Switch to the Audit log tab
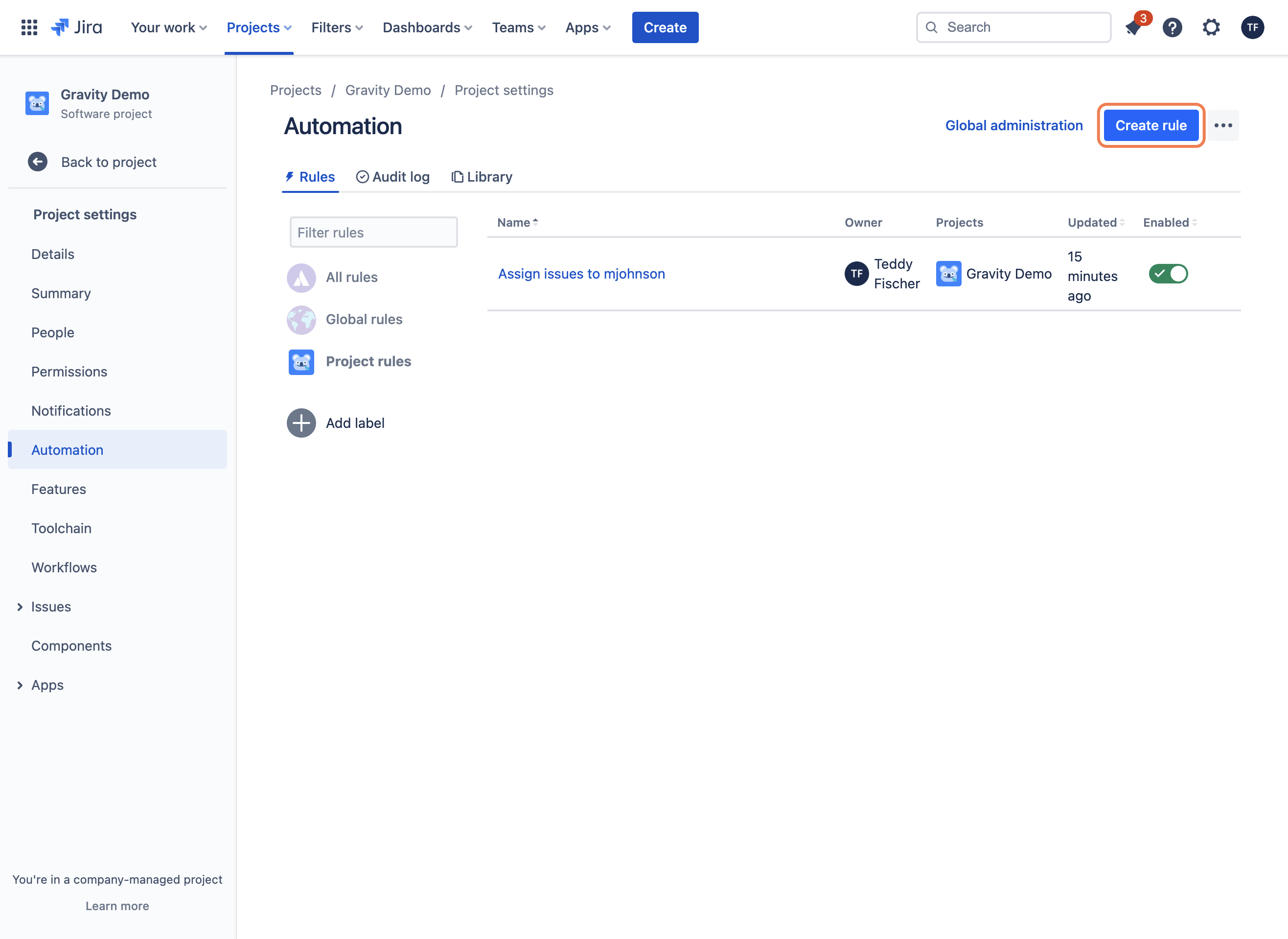 click(x=392, y=177)
